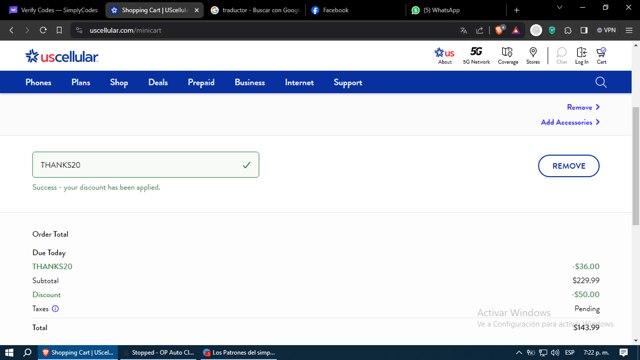Open the Log In icon
The height and width of the screenshot is (360, 640).
click(582, 56)
